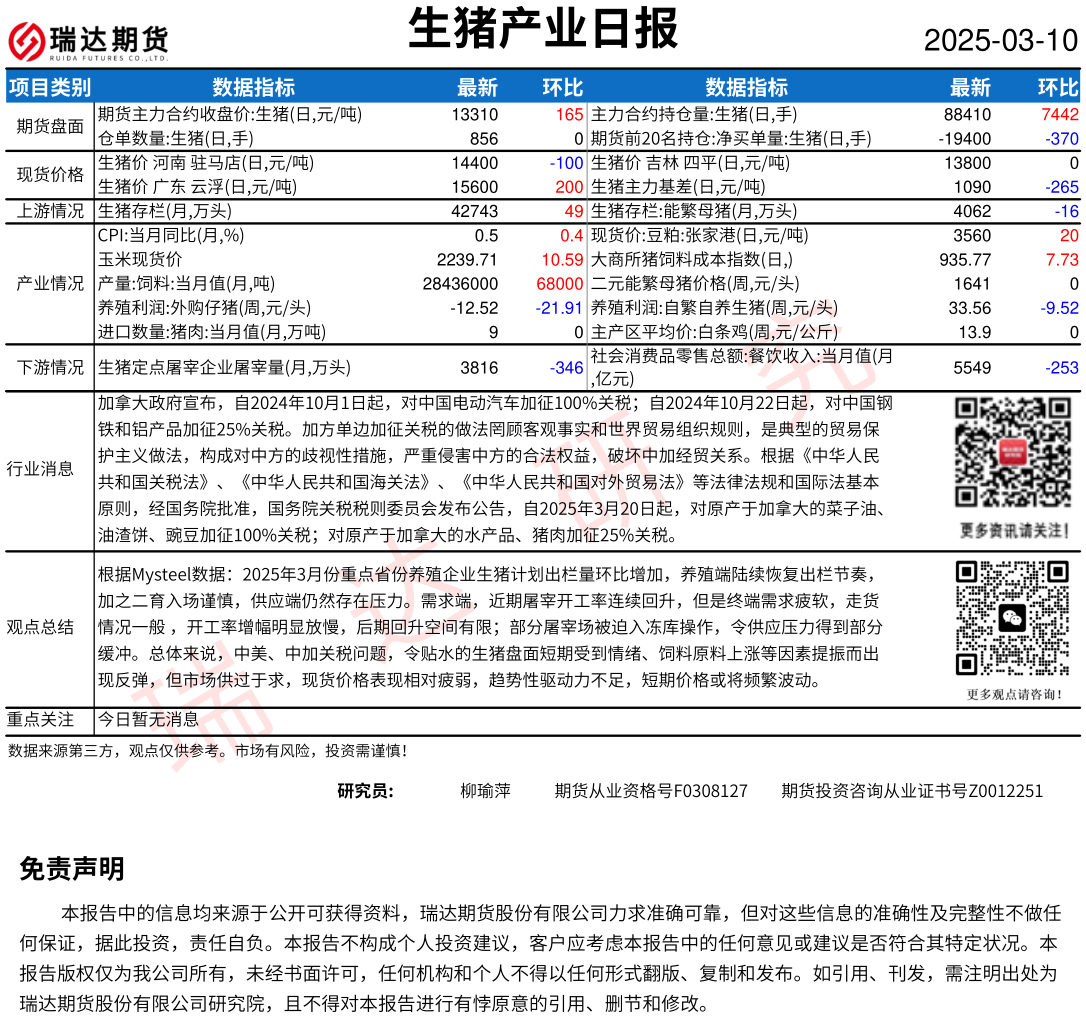Click the 玉米现货价 indicator label
Image resolution: width=1086 pixels, height=1017 pixels.
click(x=140, y=259)
